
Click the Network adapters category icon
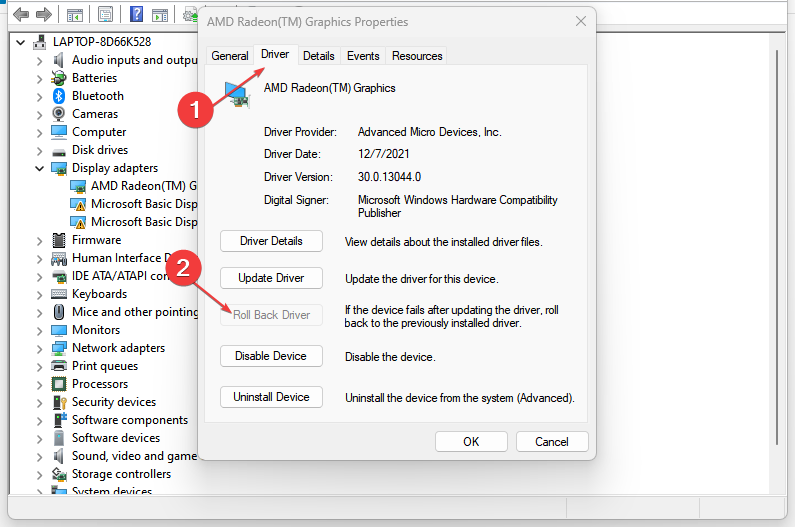pos(59,348)
